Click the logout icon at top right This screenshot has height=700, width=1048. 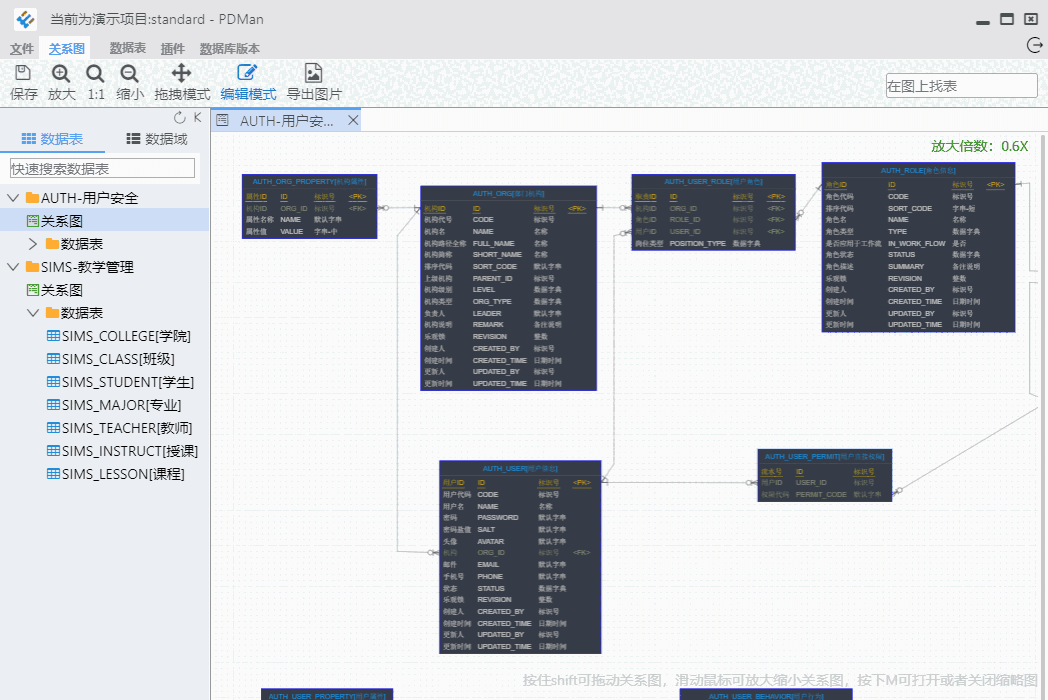1035,44
